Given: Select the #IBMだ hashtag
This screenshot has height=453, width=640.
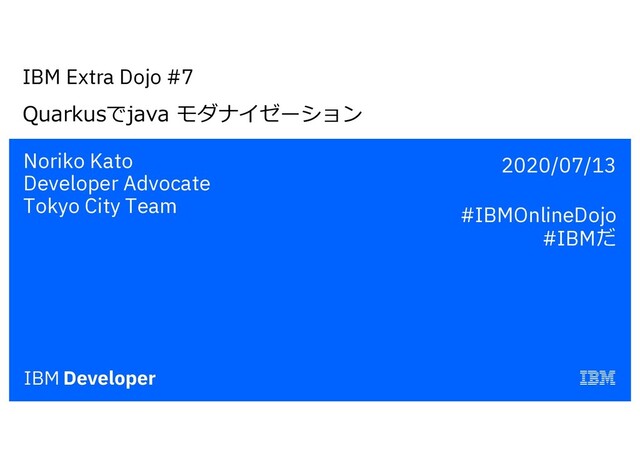Looking at the screenshot, I should click(580, 238).
